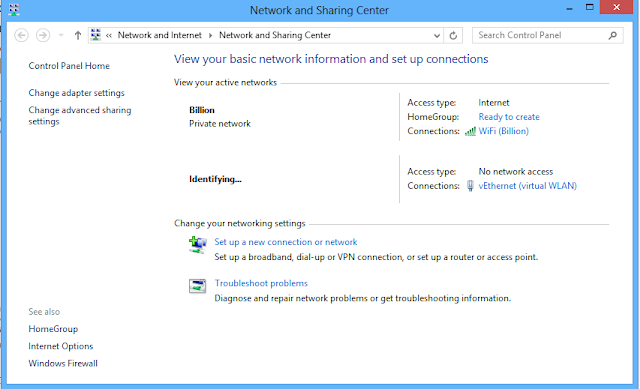Click the window icon in title bar
Screen dimensions: 640x389
[x=13, y=9]
